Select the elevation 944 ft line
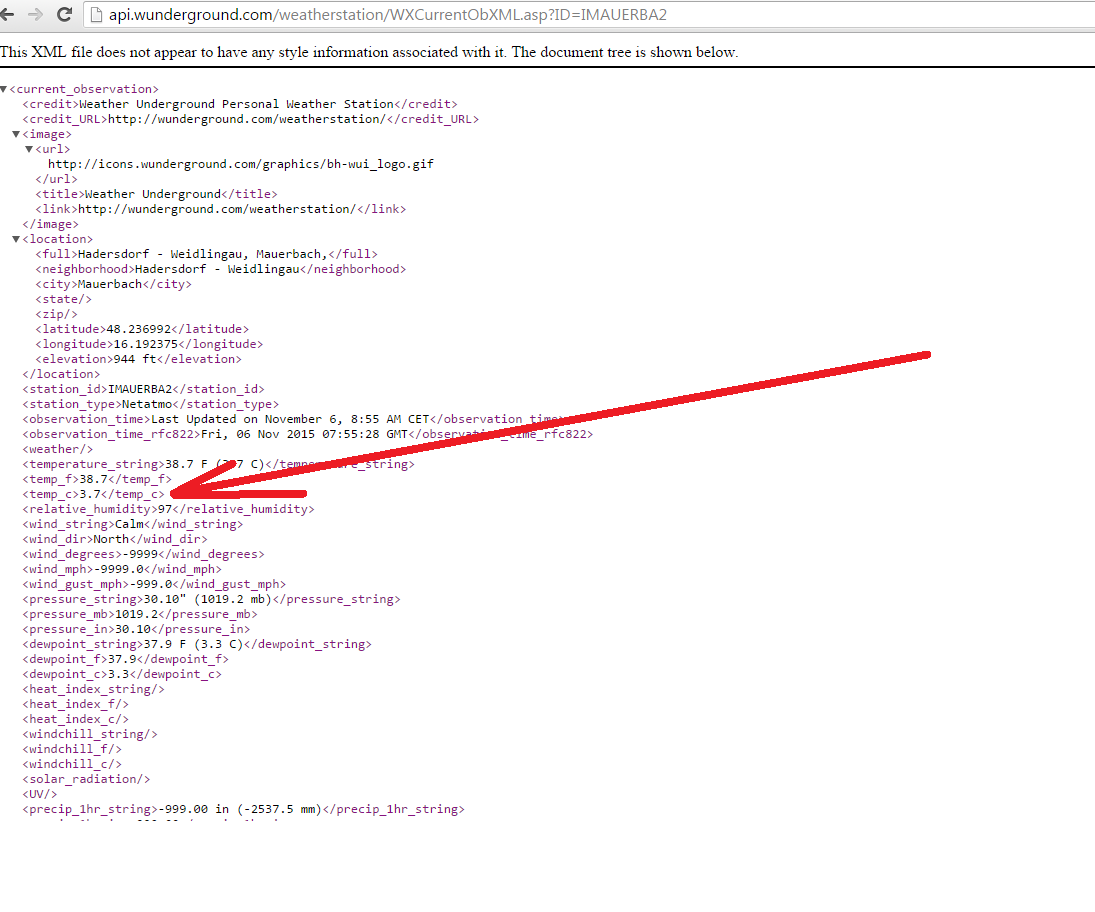This screenshot has width=1095, height=912. point(138,359)
